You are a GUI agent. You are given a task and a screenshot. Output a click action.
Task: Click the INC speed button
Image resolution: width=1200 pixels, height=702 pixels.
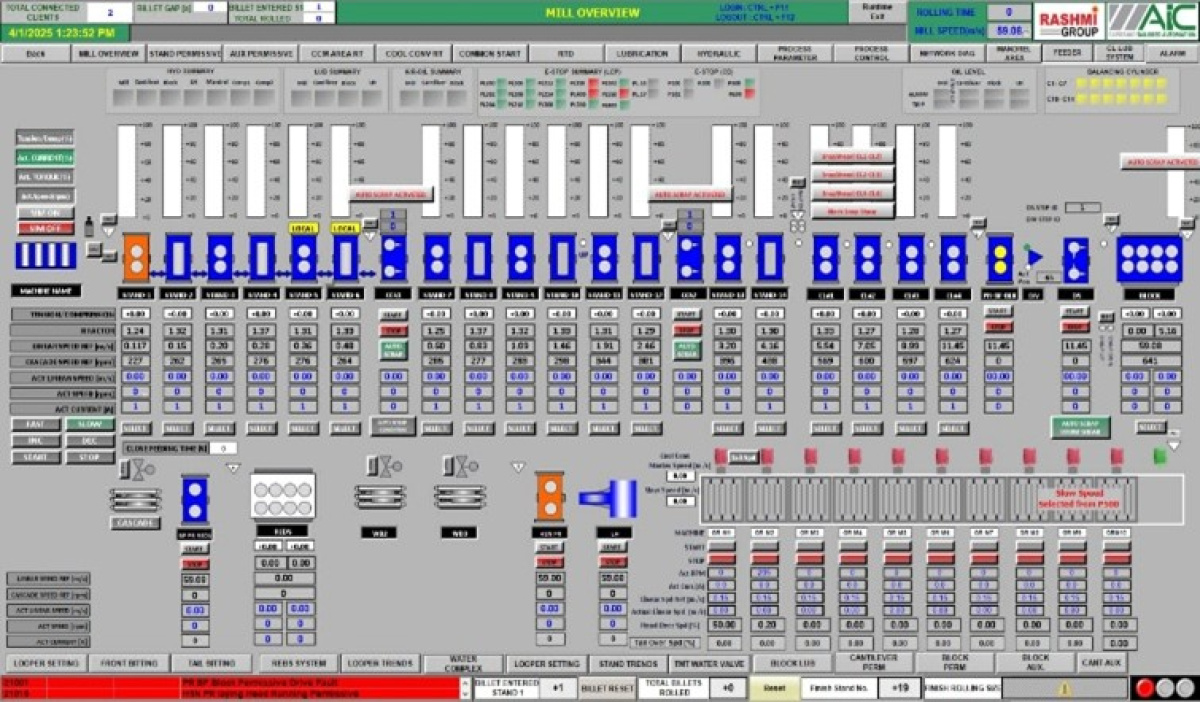tap(37, 440)
